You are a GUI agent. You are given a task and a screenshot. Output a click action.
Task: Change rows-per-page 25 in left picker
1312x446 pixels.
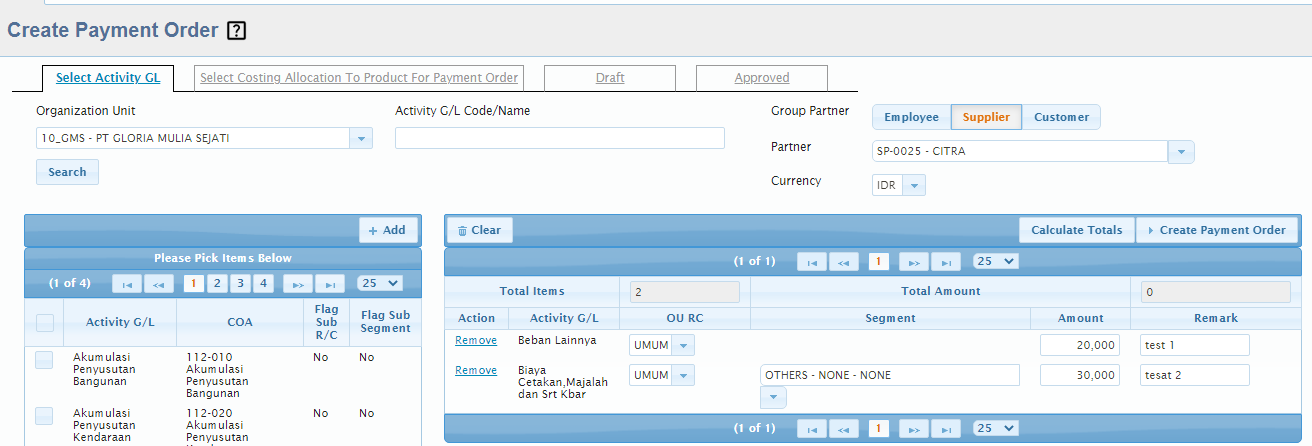tap(380, 284)
